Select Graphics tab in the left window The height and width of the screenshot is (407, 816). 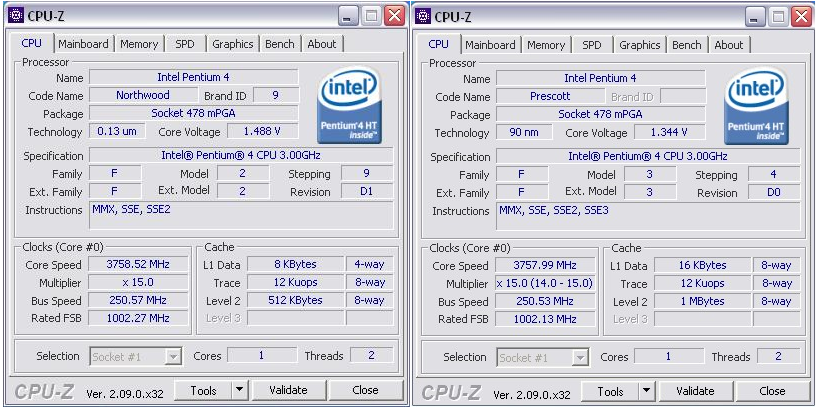pos(233,44)
